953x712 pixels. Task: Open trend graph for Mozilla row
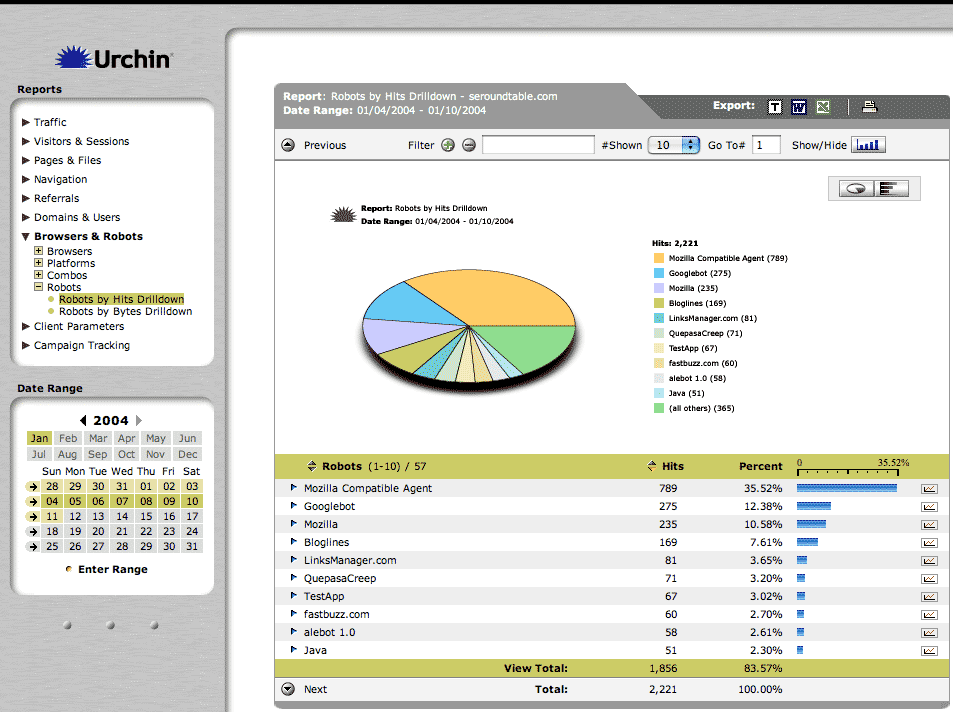(x=929, y=525)
